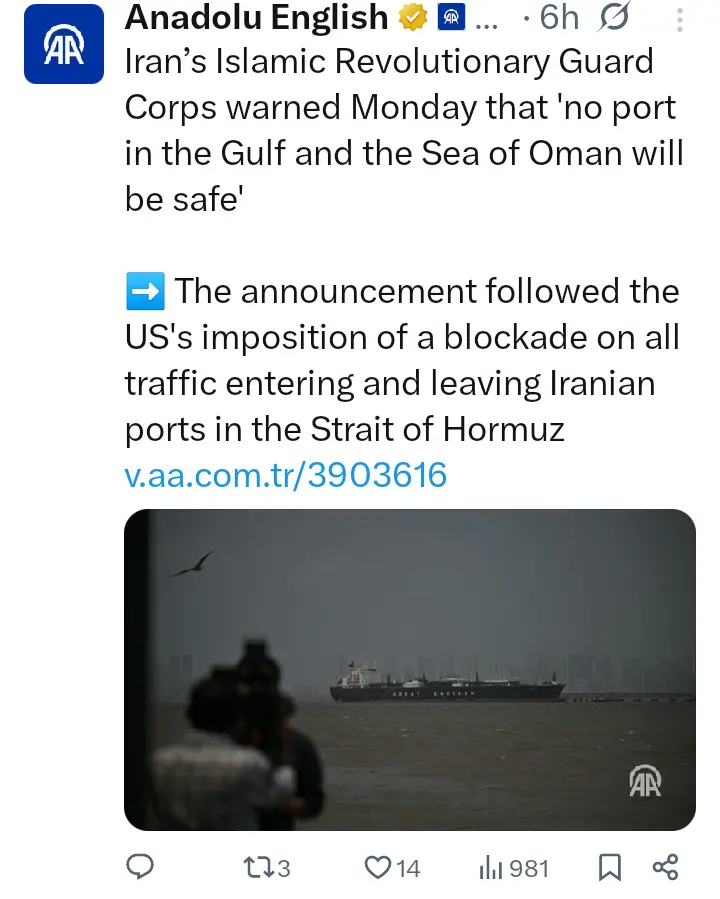View analytics via the bar chart icon

pos(490,867)
